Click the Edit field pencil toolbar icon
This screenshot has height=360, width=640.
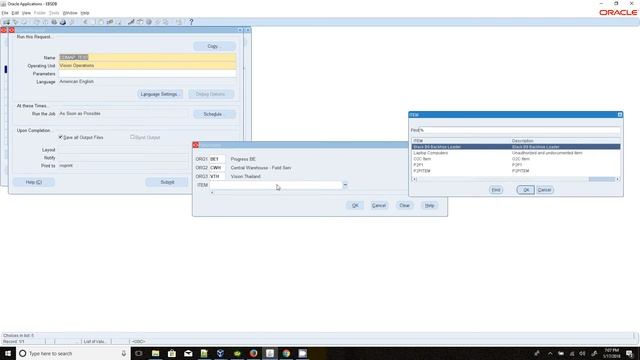point(131,22)
